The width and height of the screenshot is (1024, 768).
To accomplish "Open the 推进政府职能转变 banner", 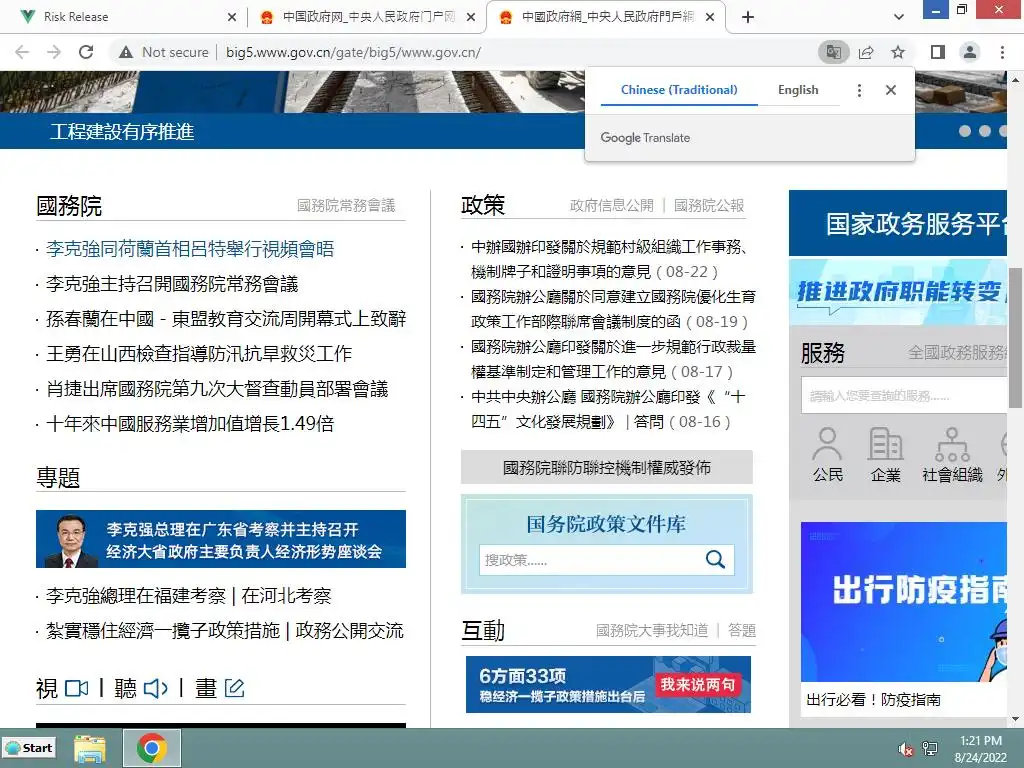I will [x=898, y=292].
